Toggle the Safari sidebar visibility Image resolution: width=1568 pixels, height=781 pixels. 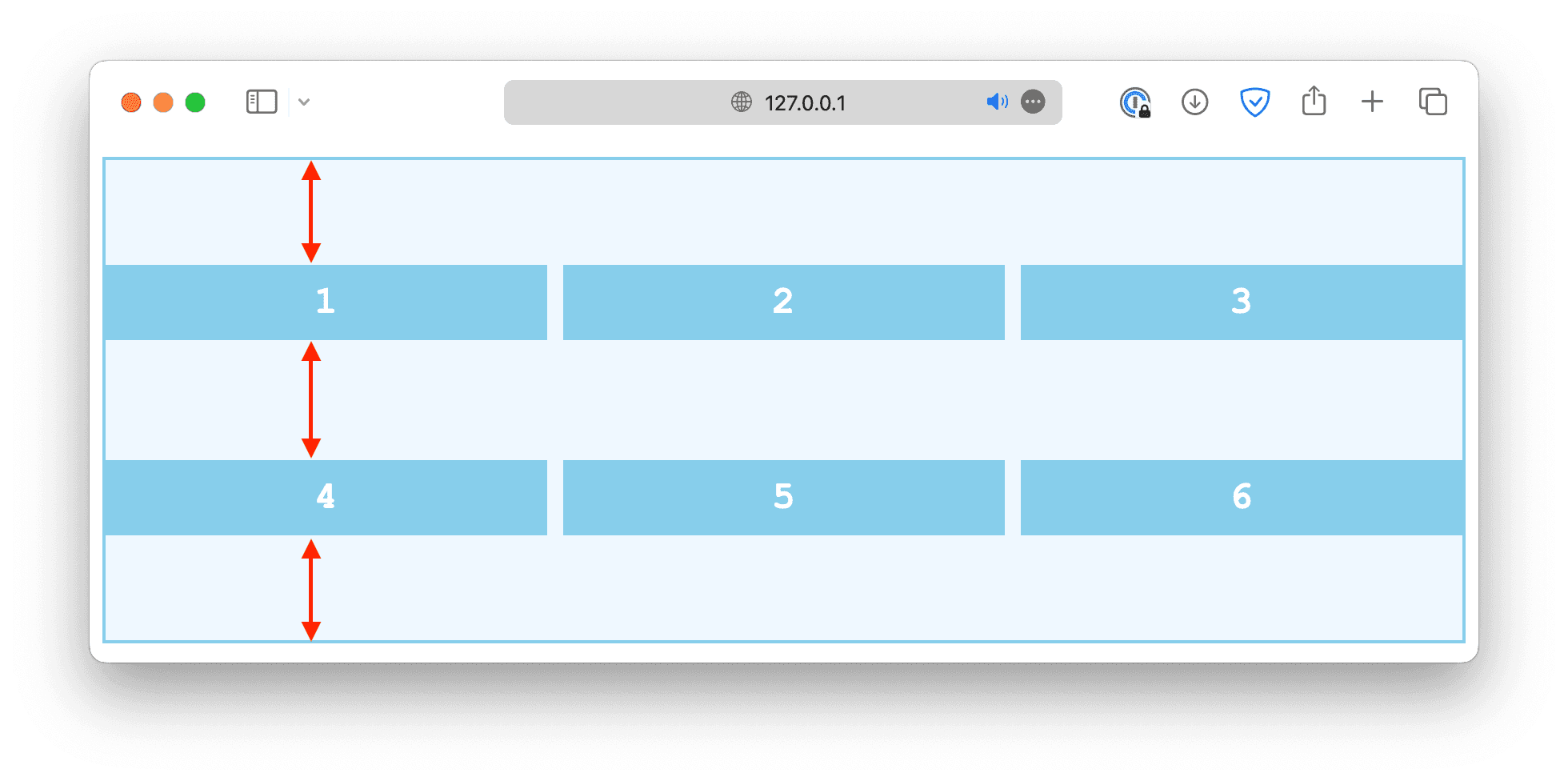click(x=261, y=102)
